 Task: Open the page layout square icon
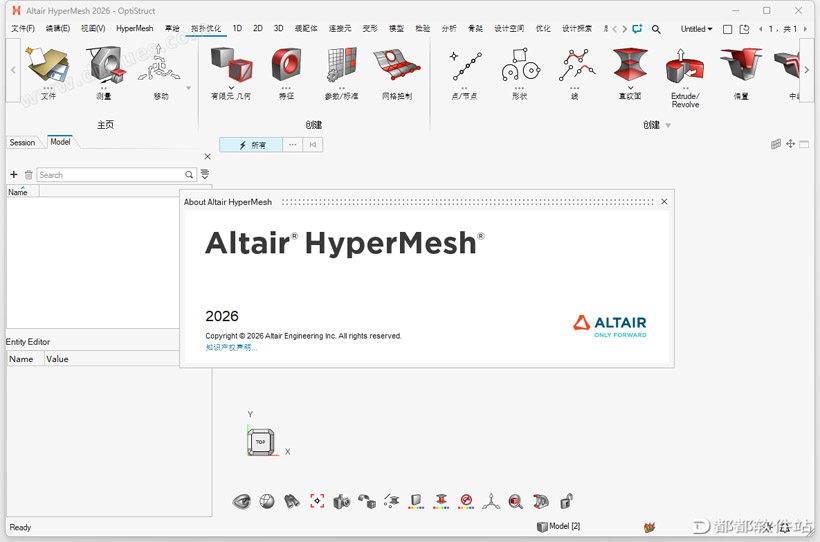point(727,29)
